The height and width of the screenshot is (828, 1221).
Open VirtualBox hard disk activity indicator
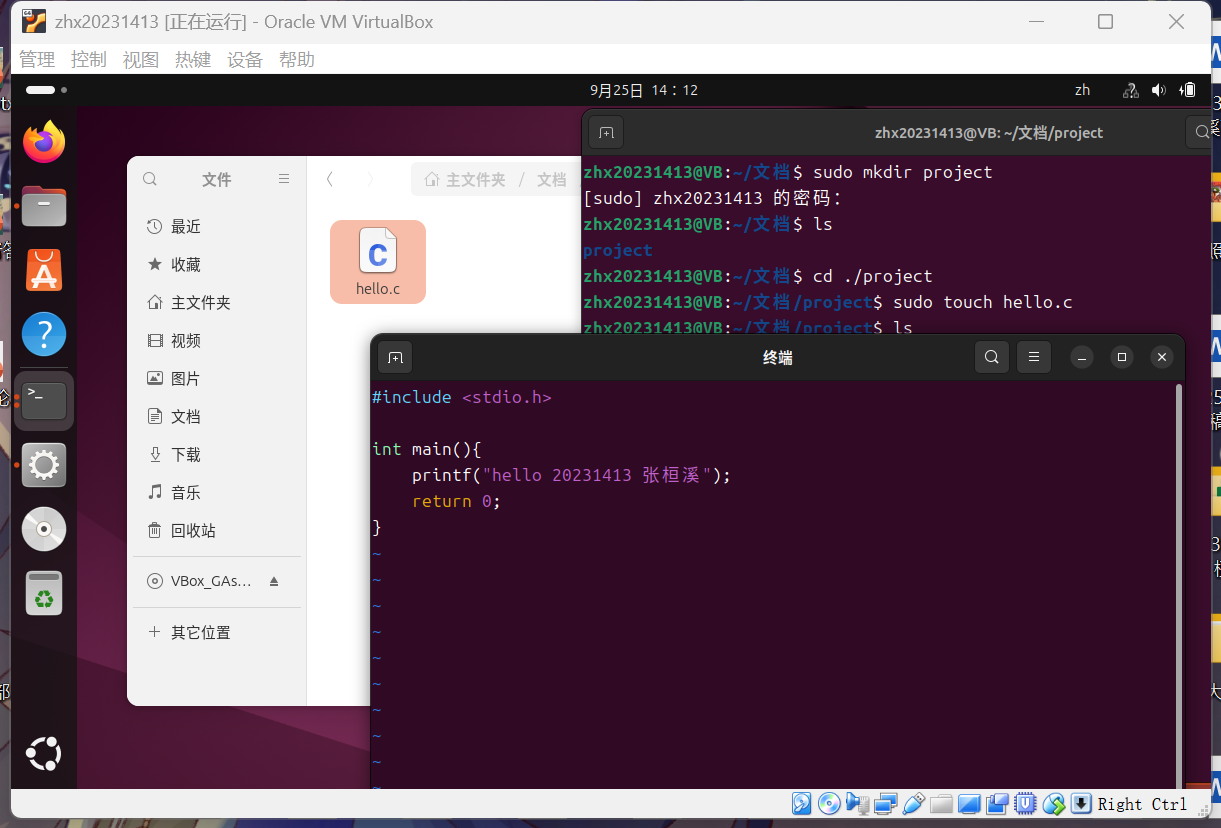(801, 804)
